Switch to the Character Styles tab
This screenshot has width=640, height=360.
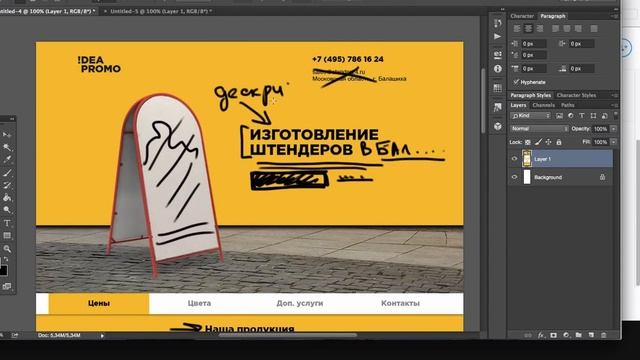point(576,95)
